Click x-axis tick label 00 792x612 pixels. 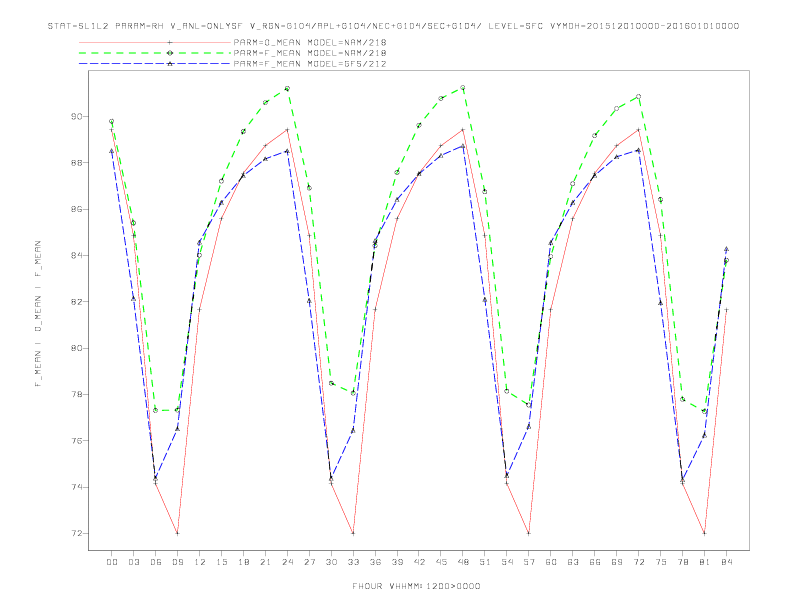pos(112,562)
